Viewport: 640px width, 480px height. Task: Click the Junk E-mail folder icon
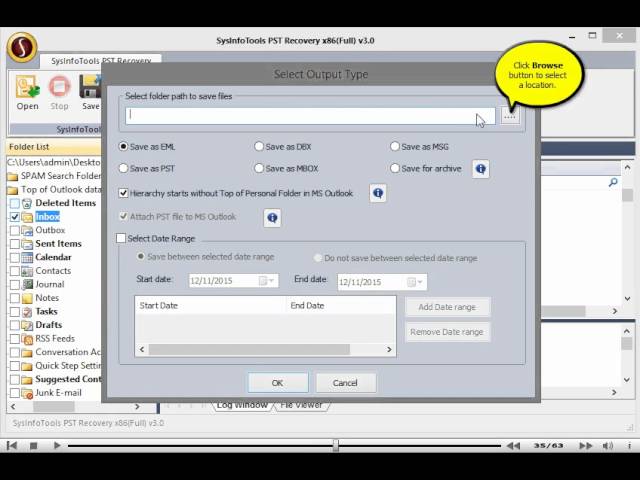tap(27, 393)
